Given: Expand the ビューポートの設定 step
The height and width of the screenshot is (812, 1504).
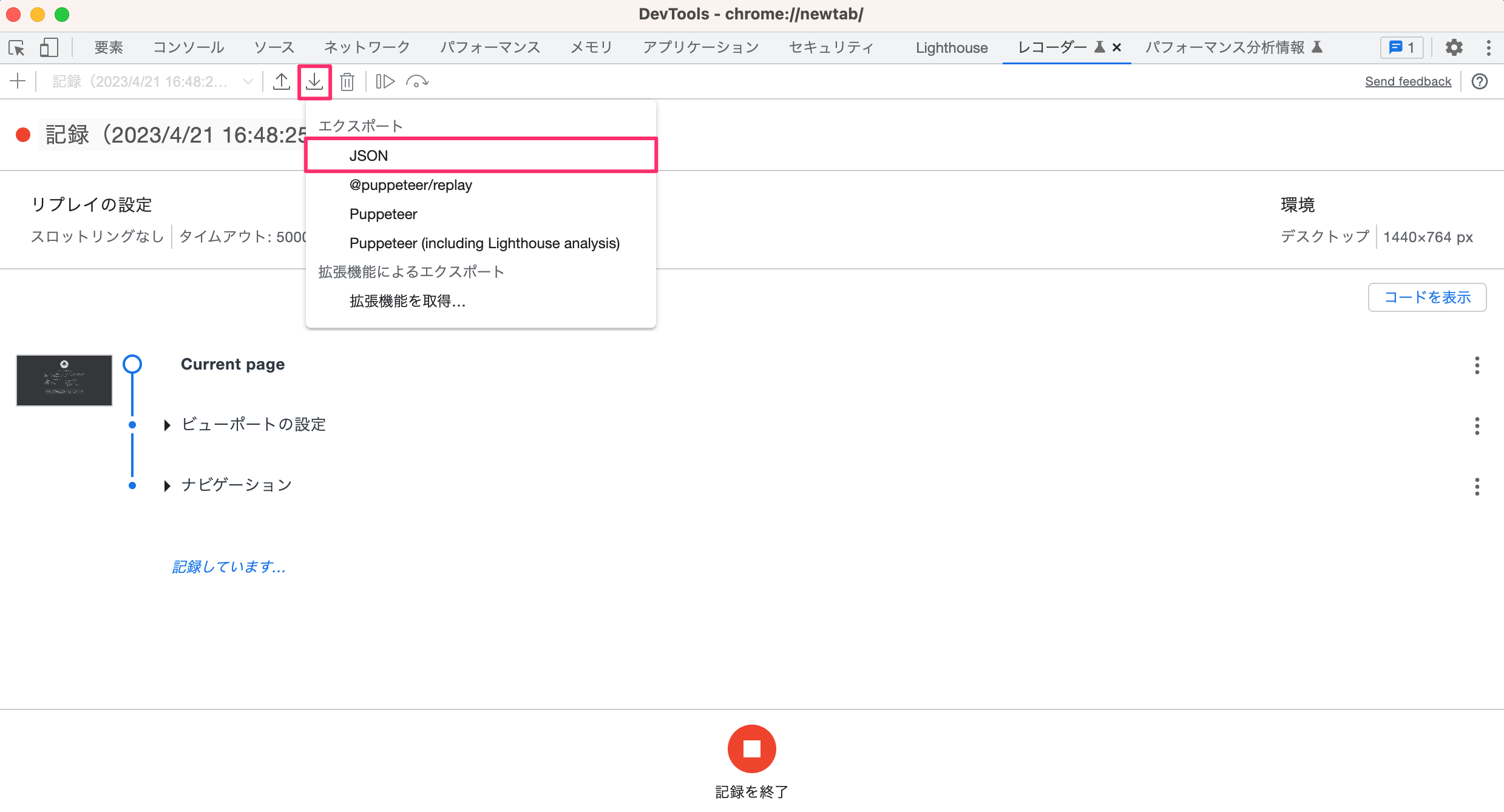Looking at the screenshot, I should coord(167,425).
